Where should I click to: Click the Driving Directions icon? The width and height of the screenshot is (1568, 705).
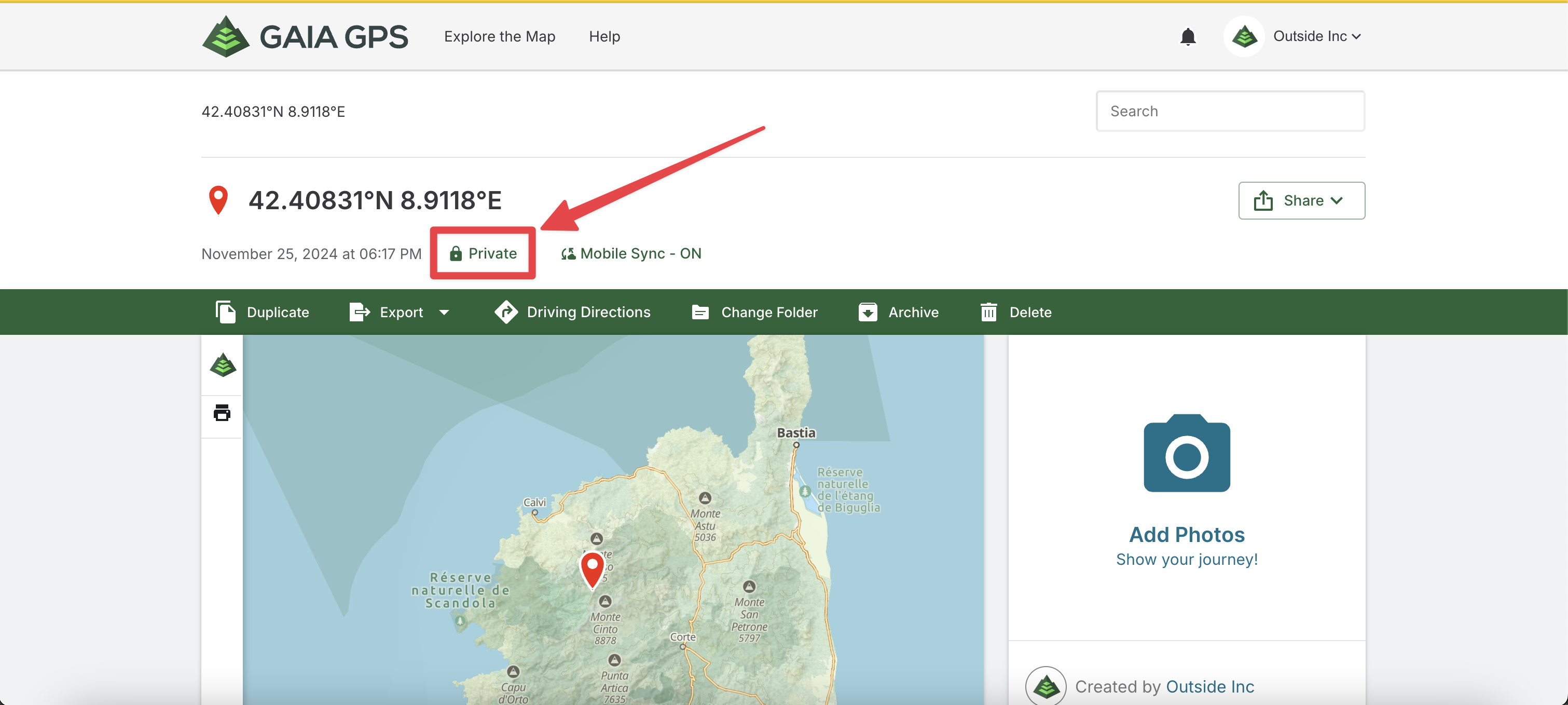506,311
